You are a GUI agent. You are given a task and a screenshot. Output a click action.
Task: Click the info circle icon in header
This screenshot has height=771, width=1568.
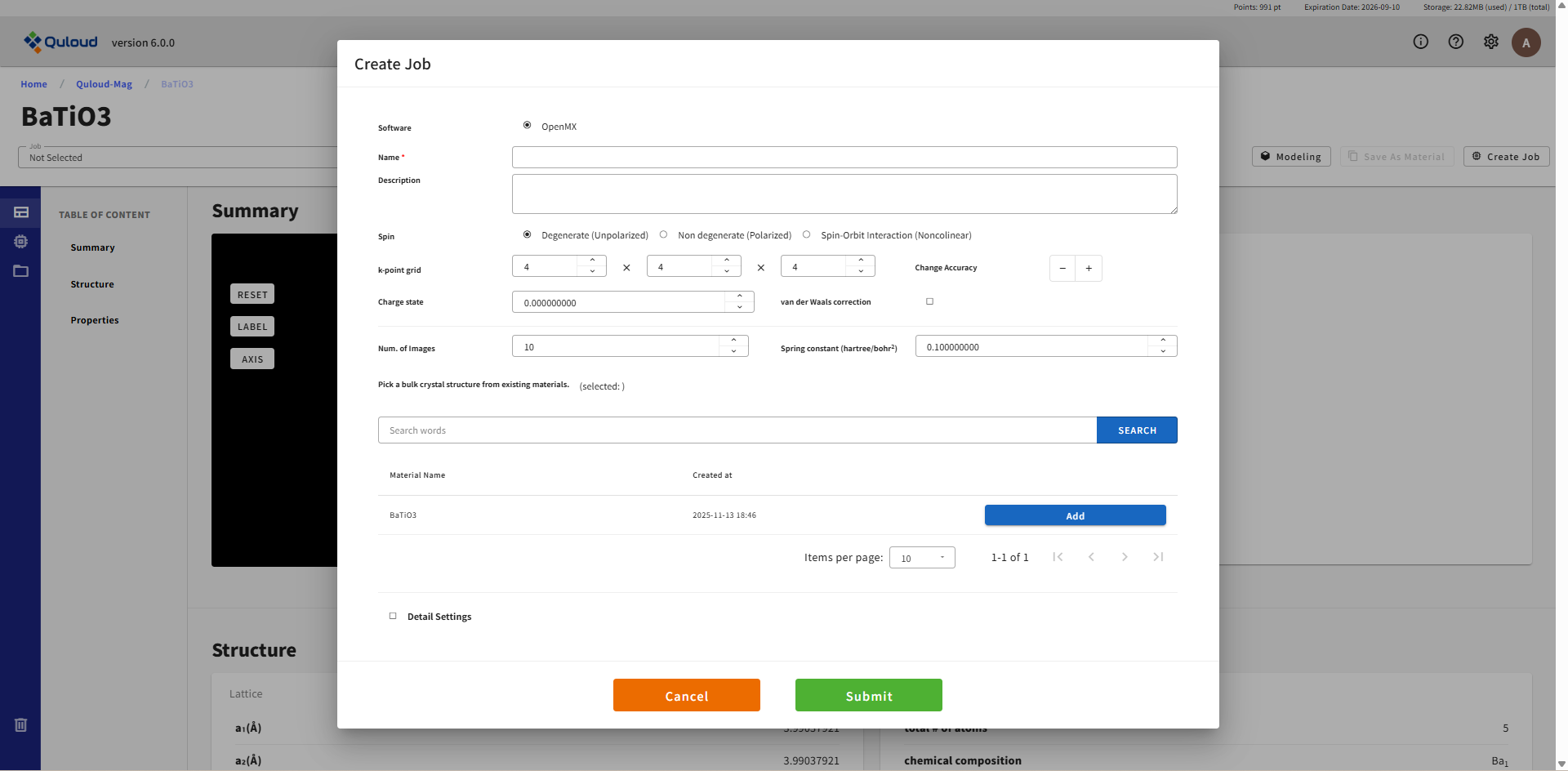coord(1421,42)
